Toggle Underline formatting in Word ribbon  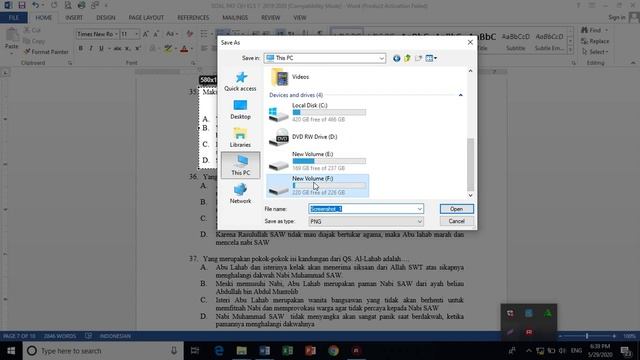click(x=101, y=49)
